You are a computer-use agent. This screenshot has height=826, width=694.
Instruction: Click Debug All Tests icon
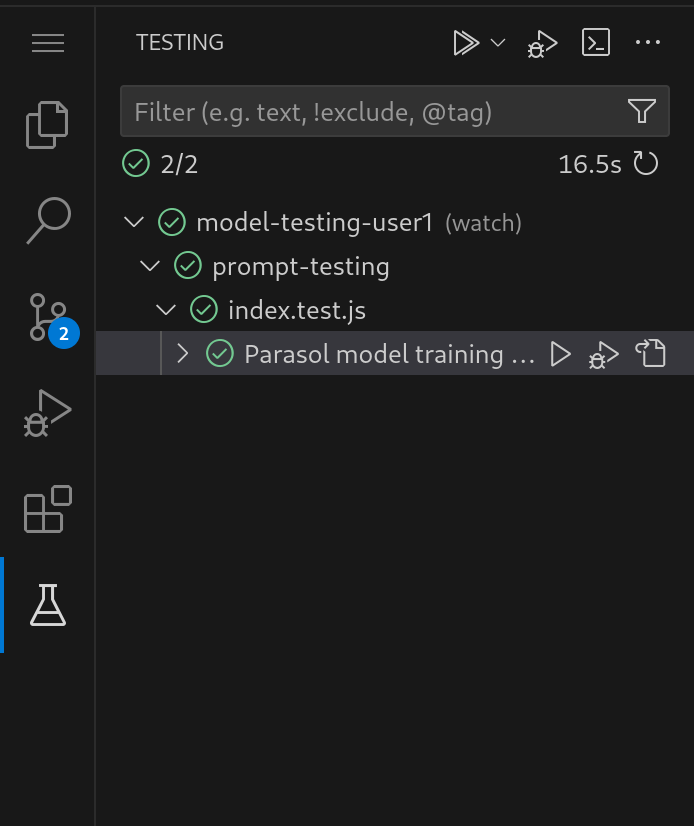tap(542, 43)
